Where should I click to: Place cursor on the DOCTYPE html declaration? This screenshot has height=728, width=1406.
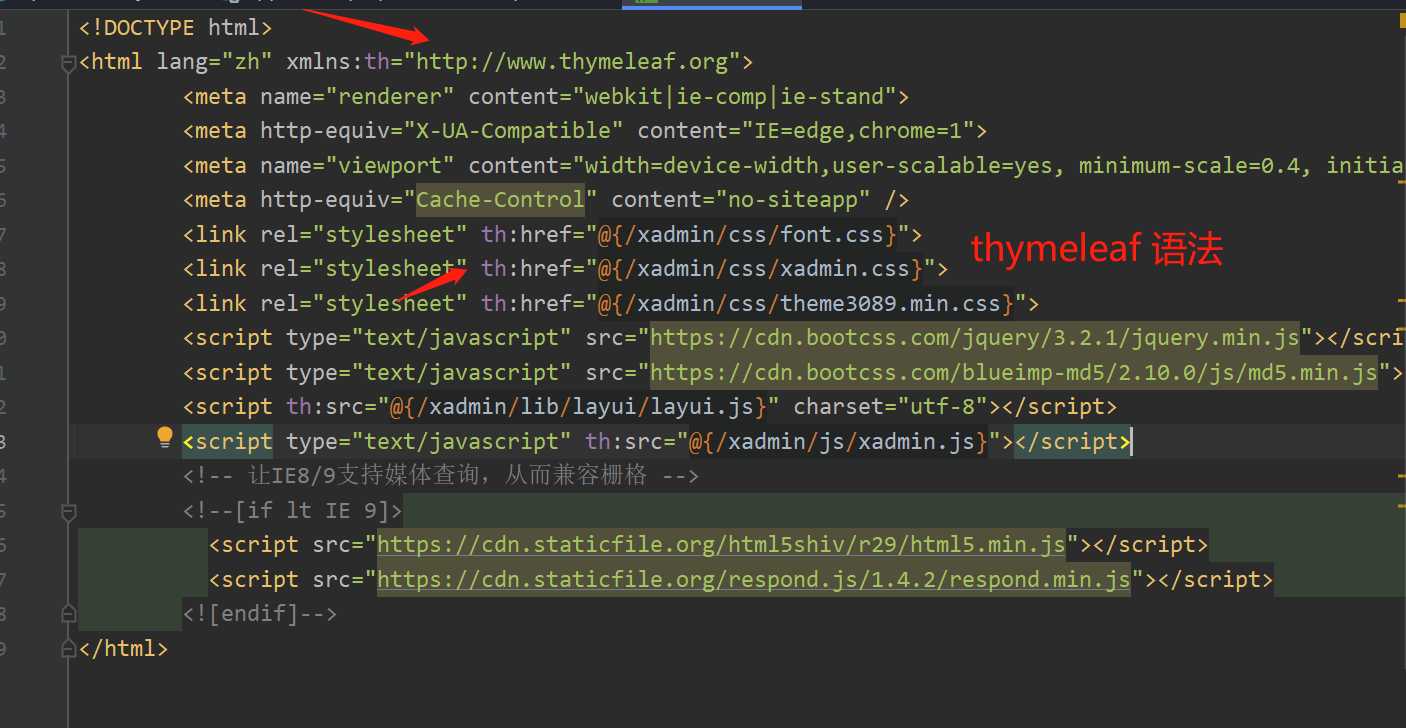pos(175,27)
